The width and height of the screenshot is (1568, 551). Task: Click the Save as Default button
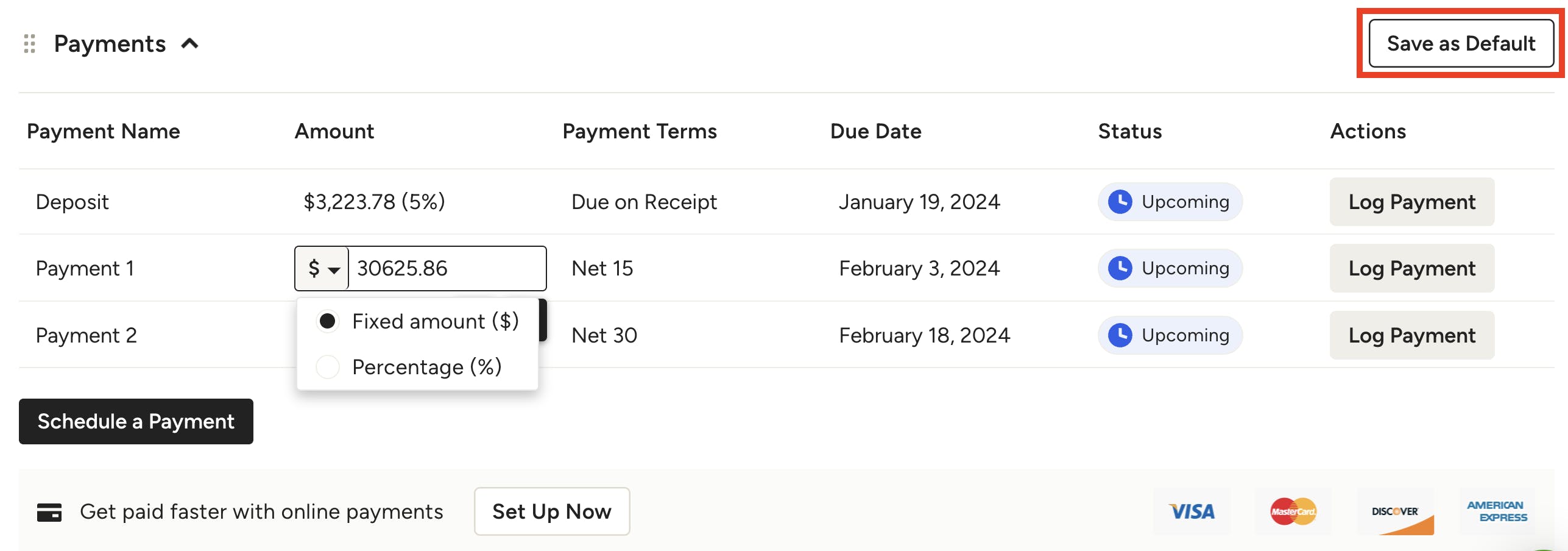coord(1461,43)
